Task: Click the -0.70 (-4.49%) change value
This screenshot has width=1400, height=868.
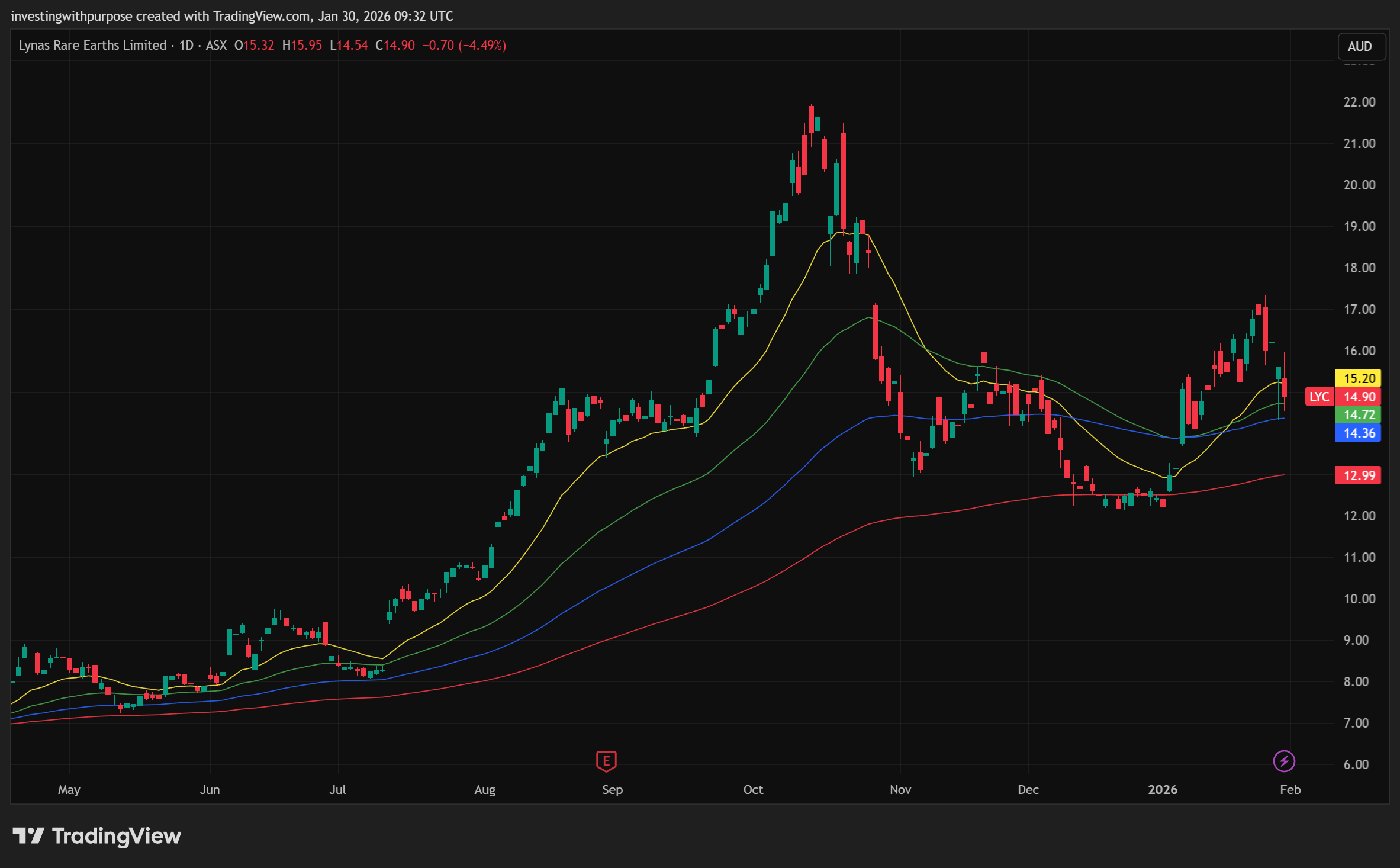Action: click(464, 46)
